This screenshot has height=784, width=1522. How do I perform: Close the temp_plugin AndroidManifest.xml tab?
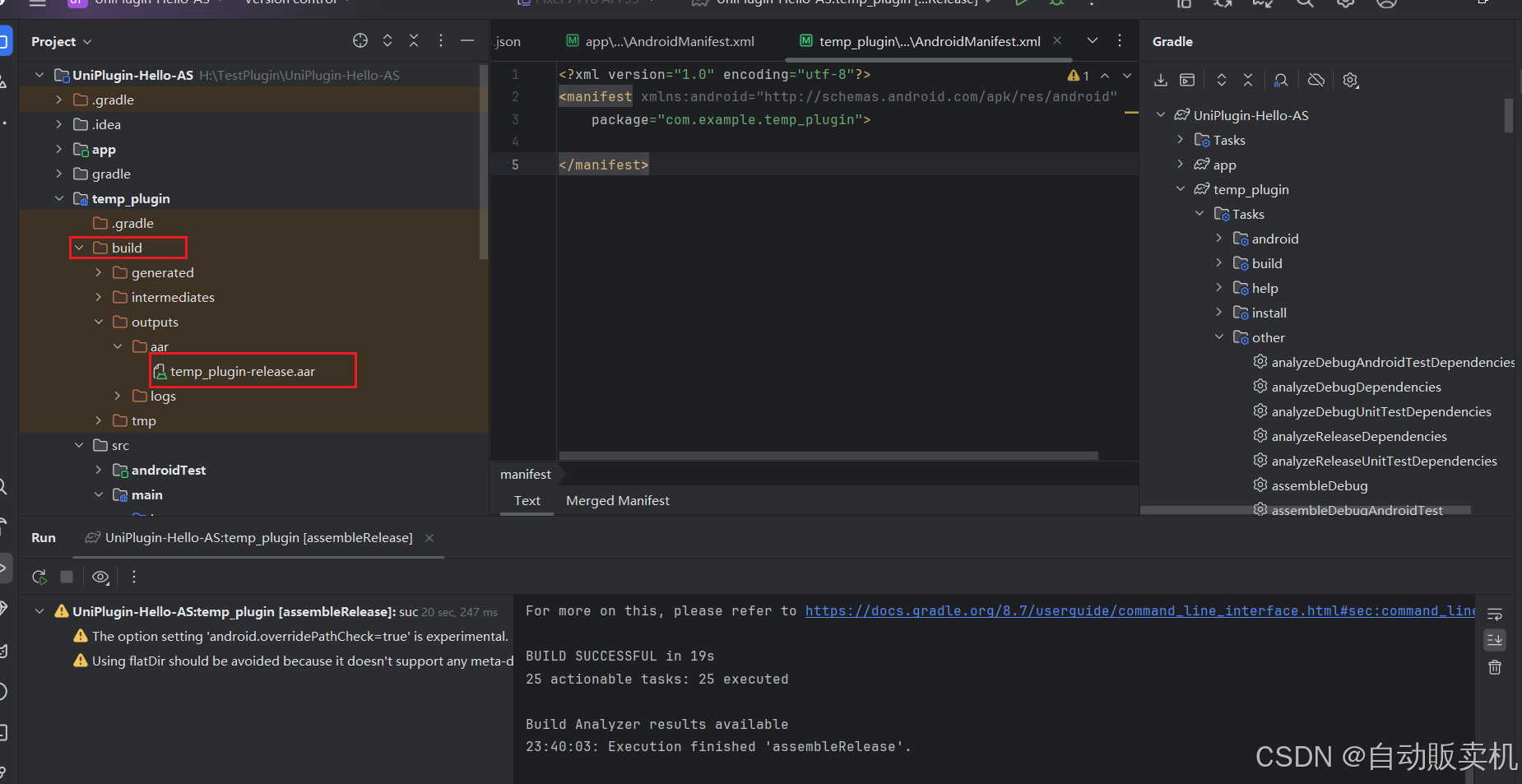click(x=1057, y=40)
